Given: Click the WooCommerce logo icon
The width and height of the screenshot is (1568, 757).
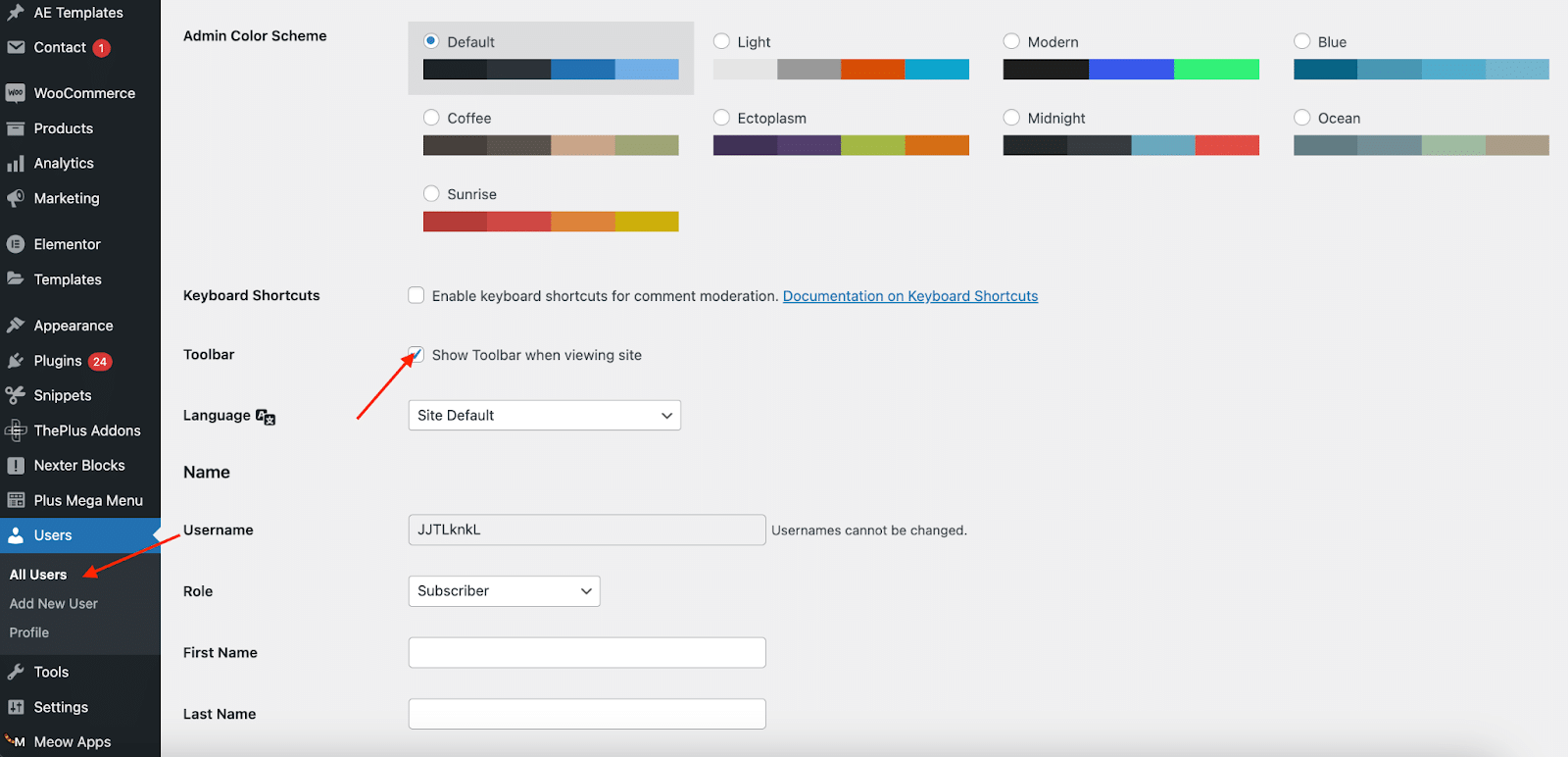Looking at the screenshot, I should click(x=16, y=93).
